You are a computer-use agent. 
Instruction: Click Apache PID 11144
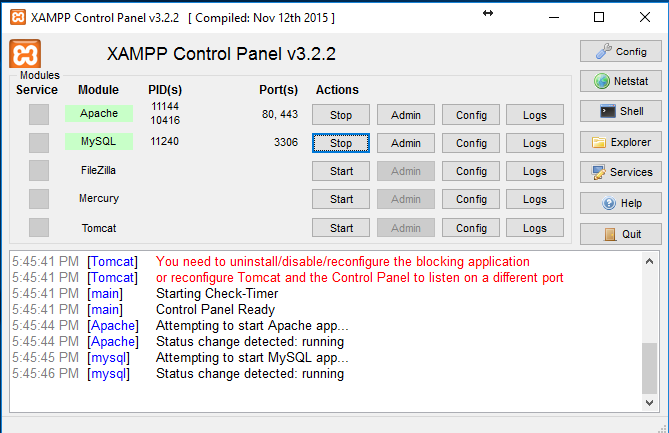coord(165,106)
